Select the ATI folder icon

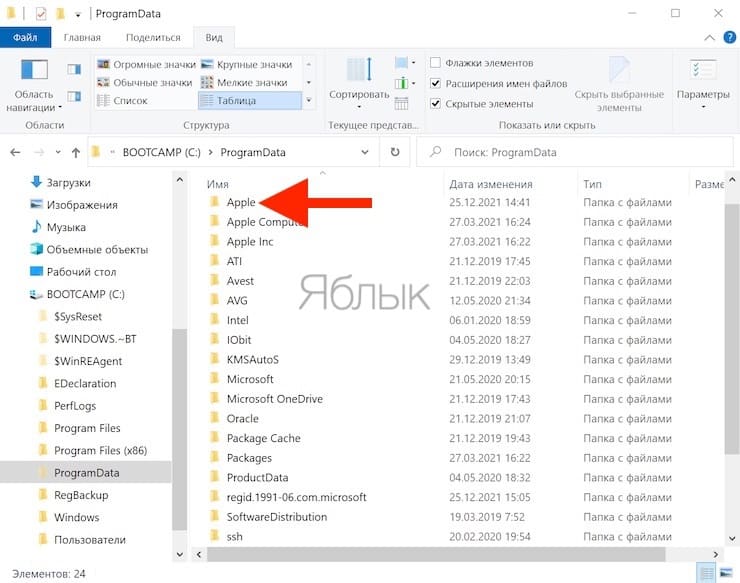(x=215, y=261)
